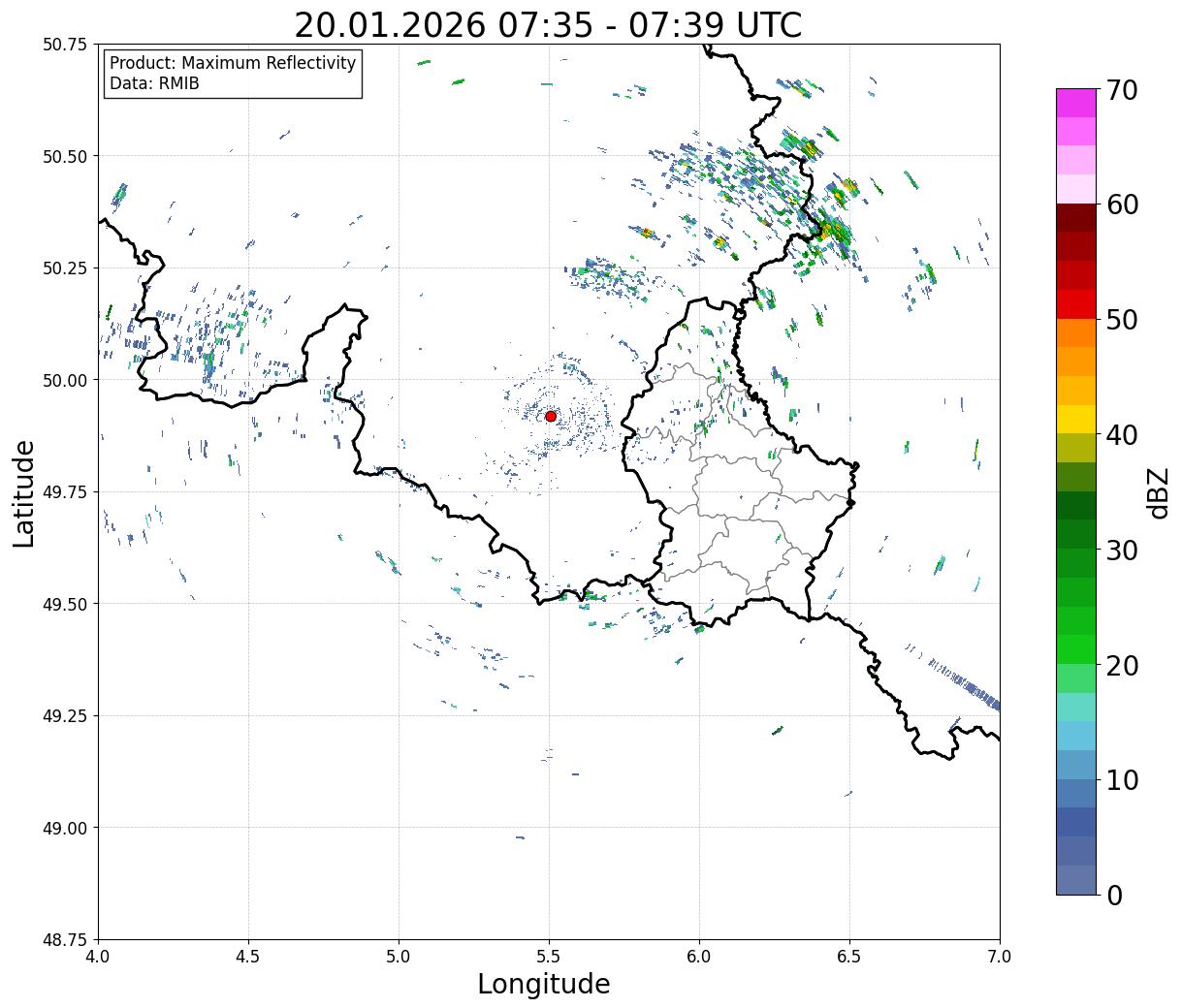Click latitude tick label 49.25
Screen dimensions: 1182x1008
click(65, 716)
